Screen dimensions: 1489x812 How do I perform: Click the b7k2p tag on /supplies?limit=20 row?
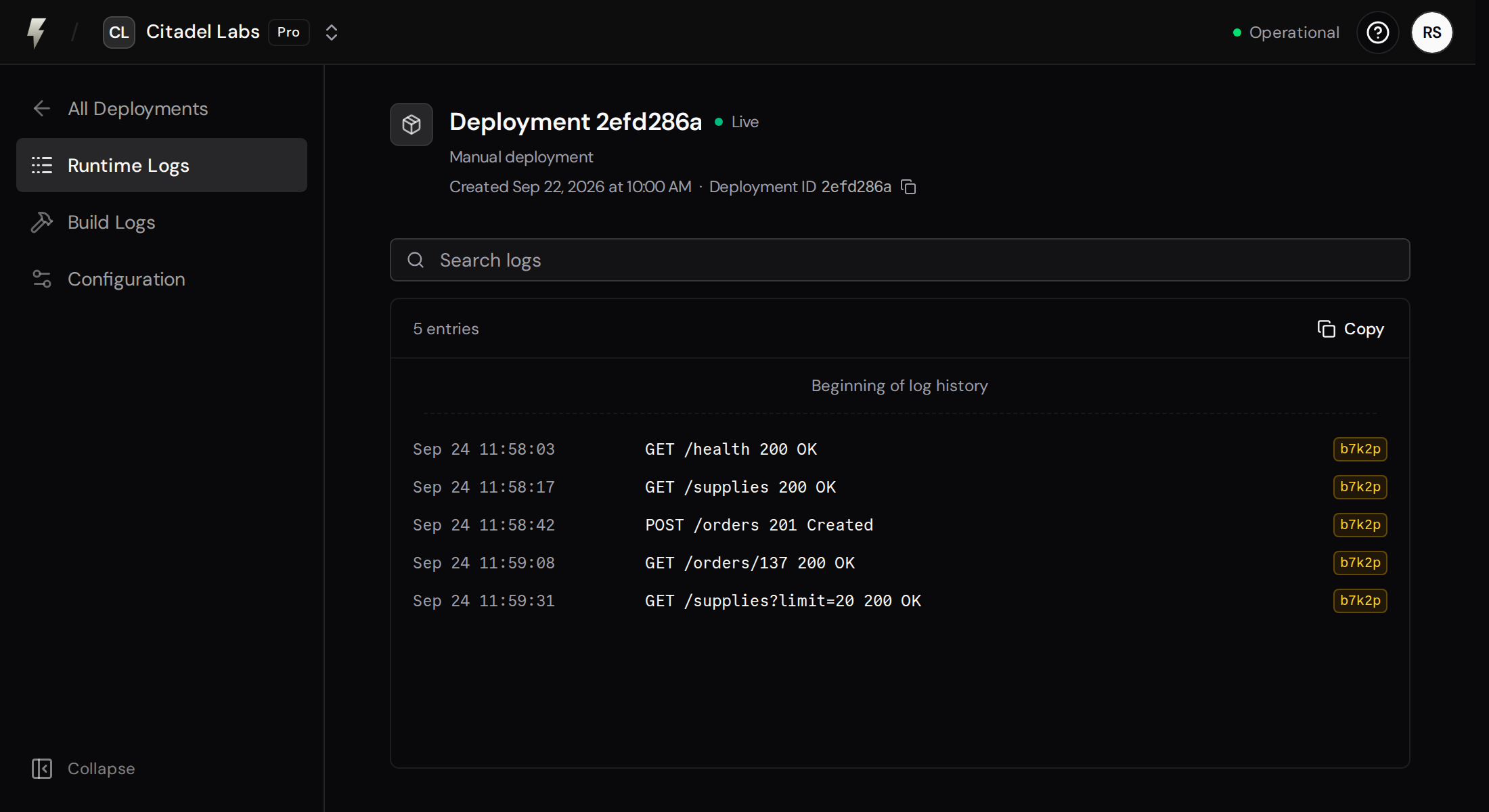pyautogui.click(x=1360, y=601)
